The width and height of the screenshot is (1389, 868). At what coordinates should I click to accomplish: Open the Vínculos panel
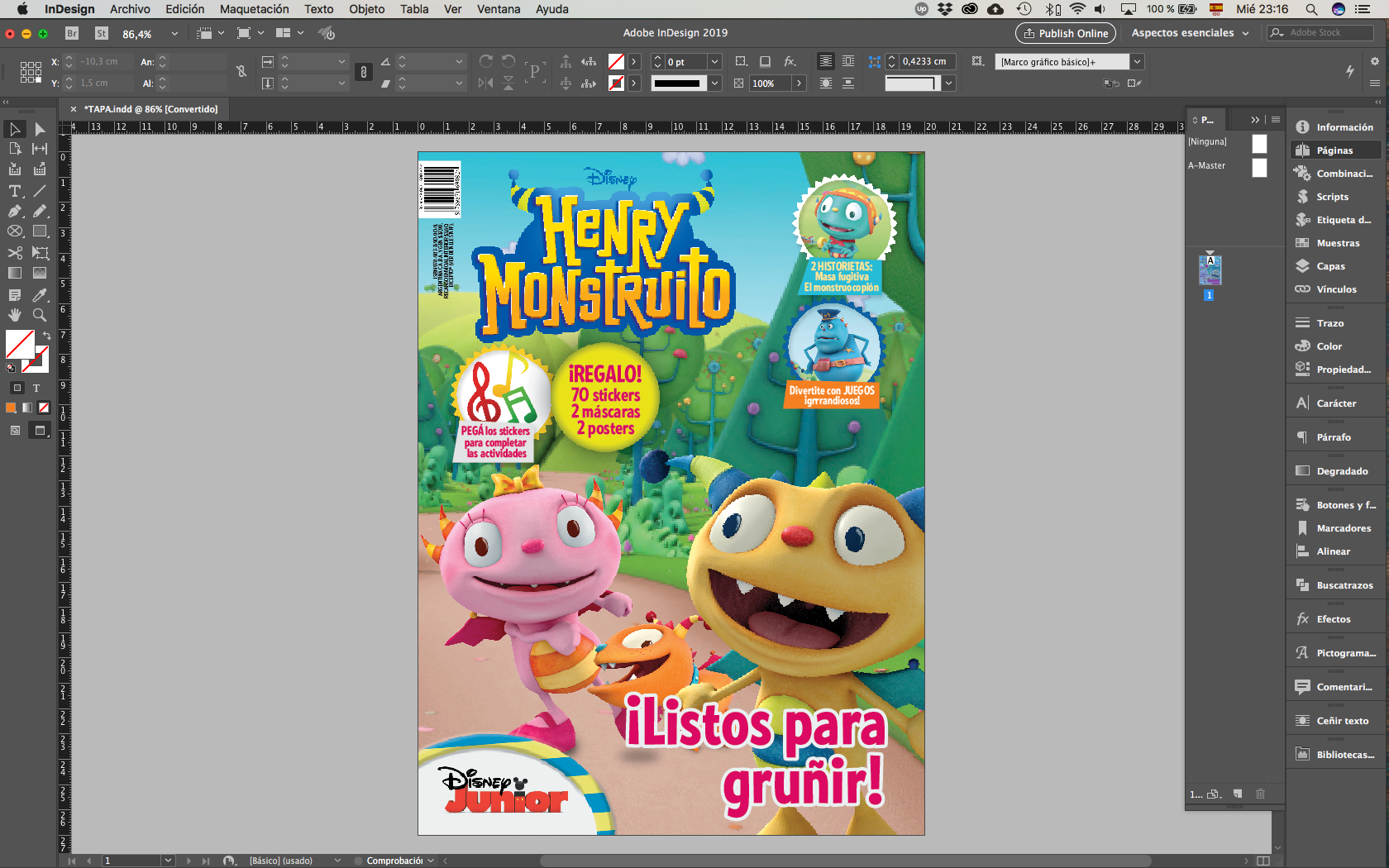[x=1335, y=289]
